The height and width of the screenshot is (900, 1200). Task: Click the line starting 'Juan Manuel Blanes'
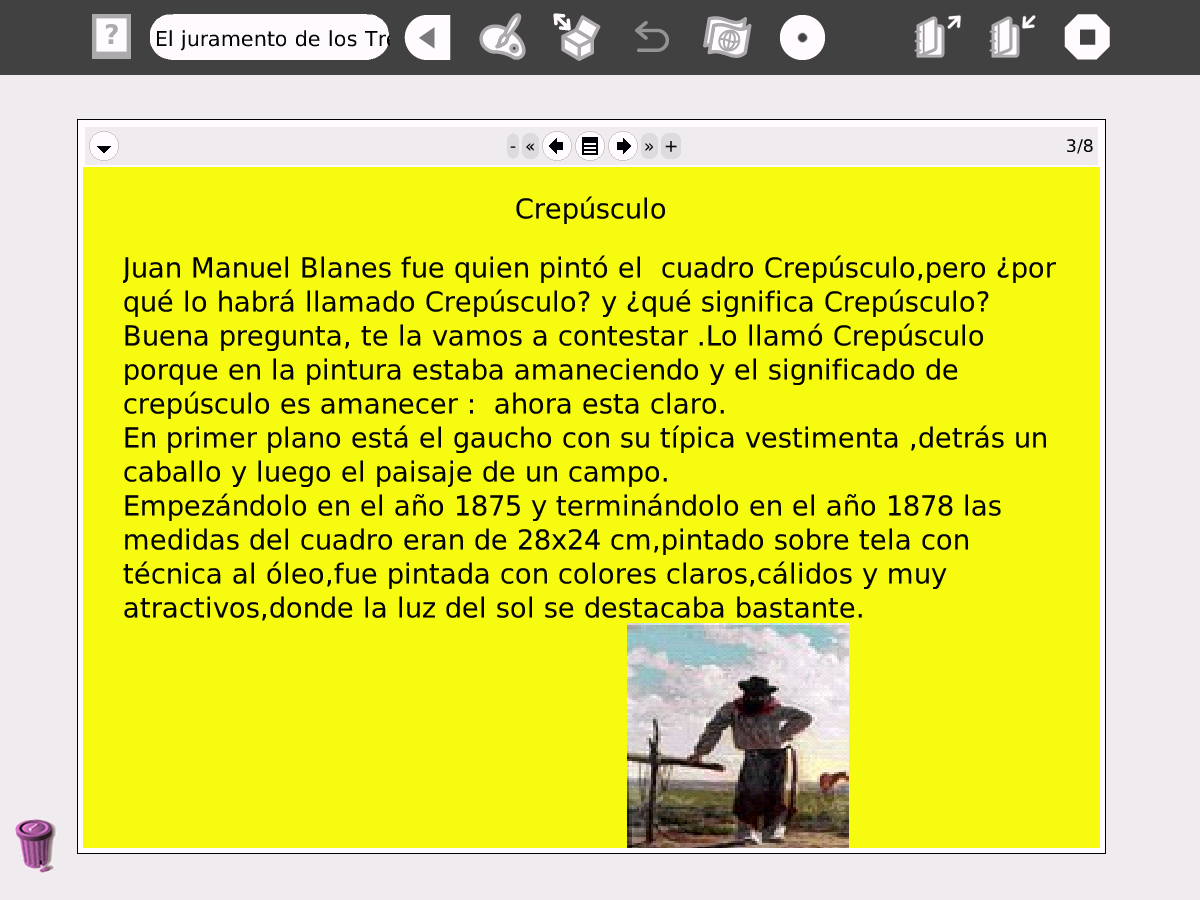click(x=589, y=269)
